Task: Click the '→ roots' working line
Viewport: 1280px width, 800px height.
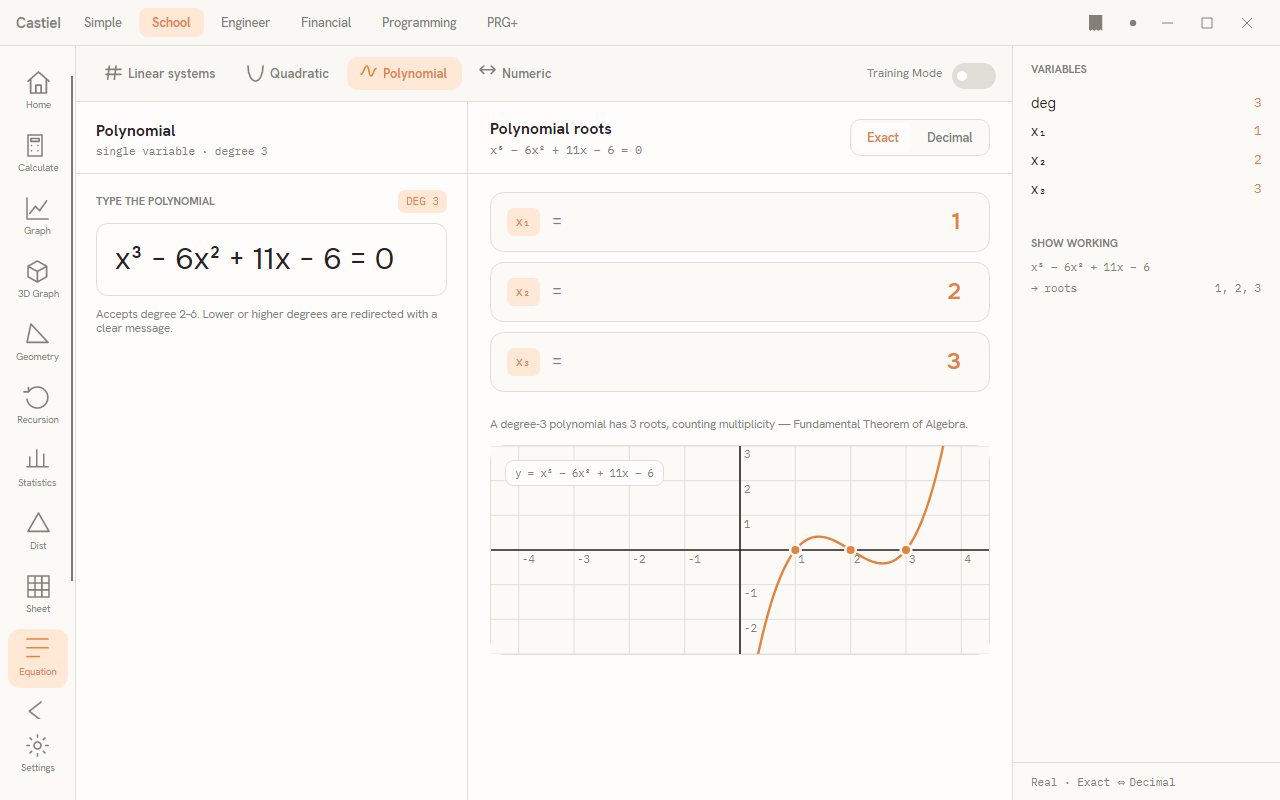Action: click(x=1146, y=288)
